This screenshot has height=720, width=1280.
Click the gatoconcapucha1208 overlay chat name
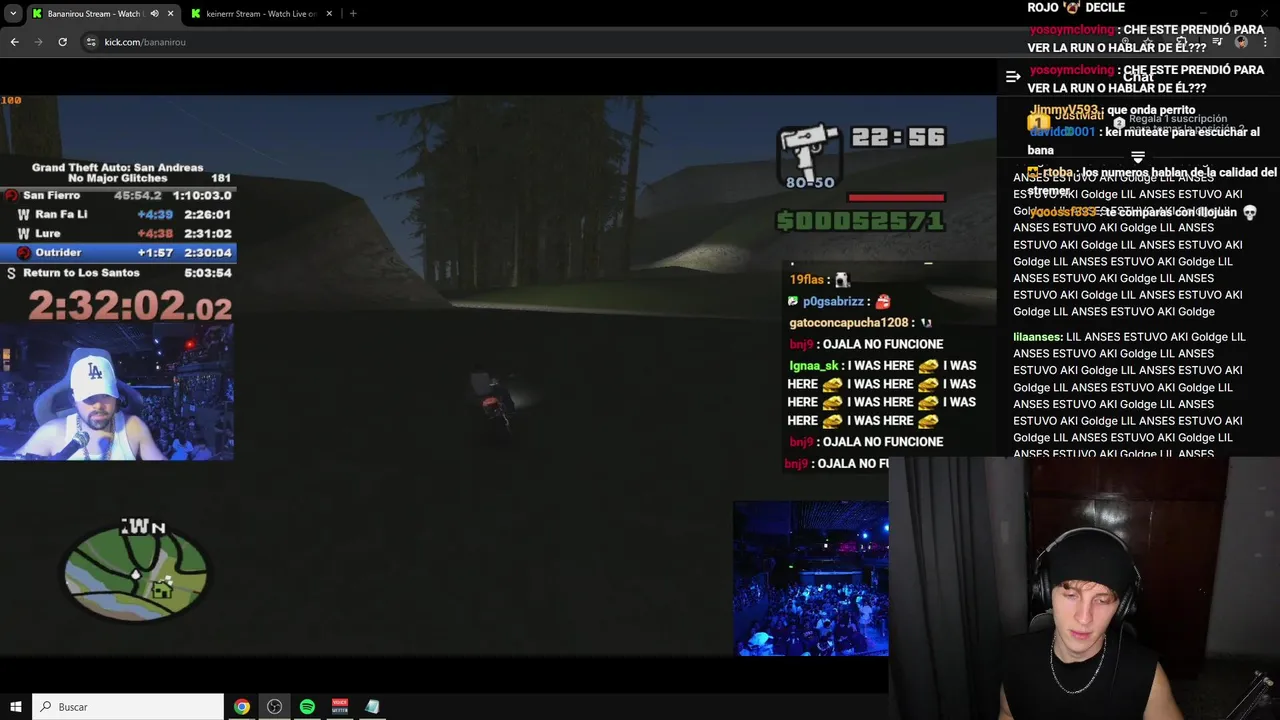click(848, 323)
